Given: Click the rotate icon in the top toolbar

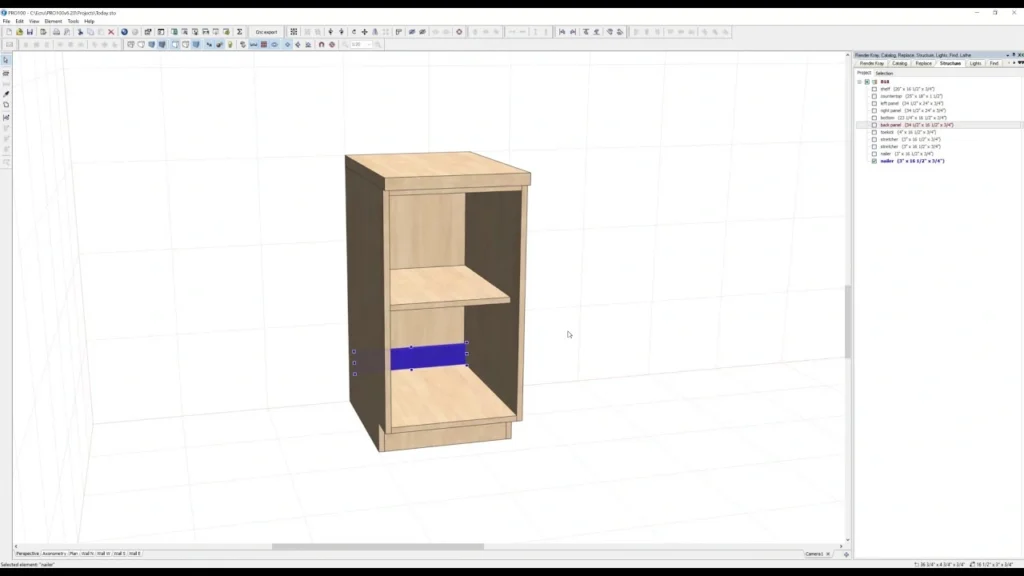Looking at the screenshot, I should click(354, 31).
